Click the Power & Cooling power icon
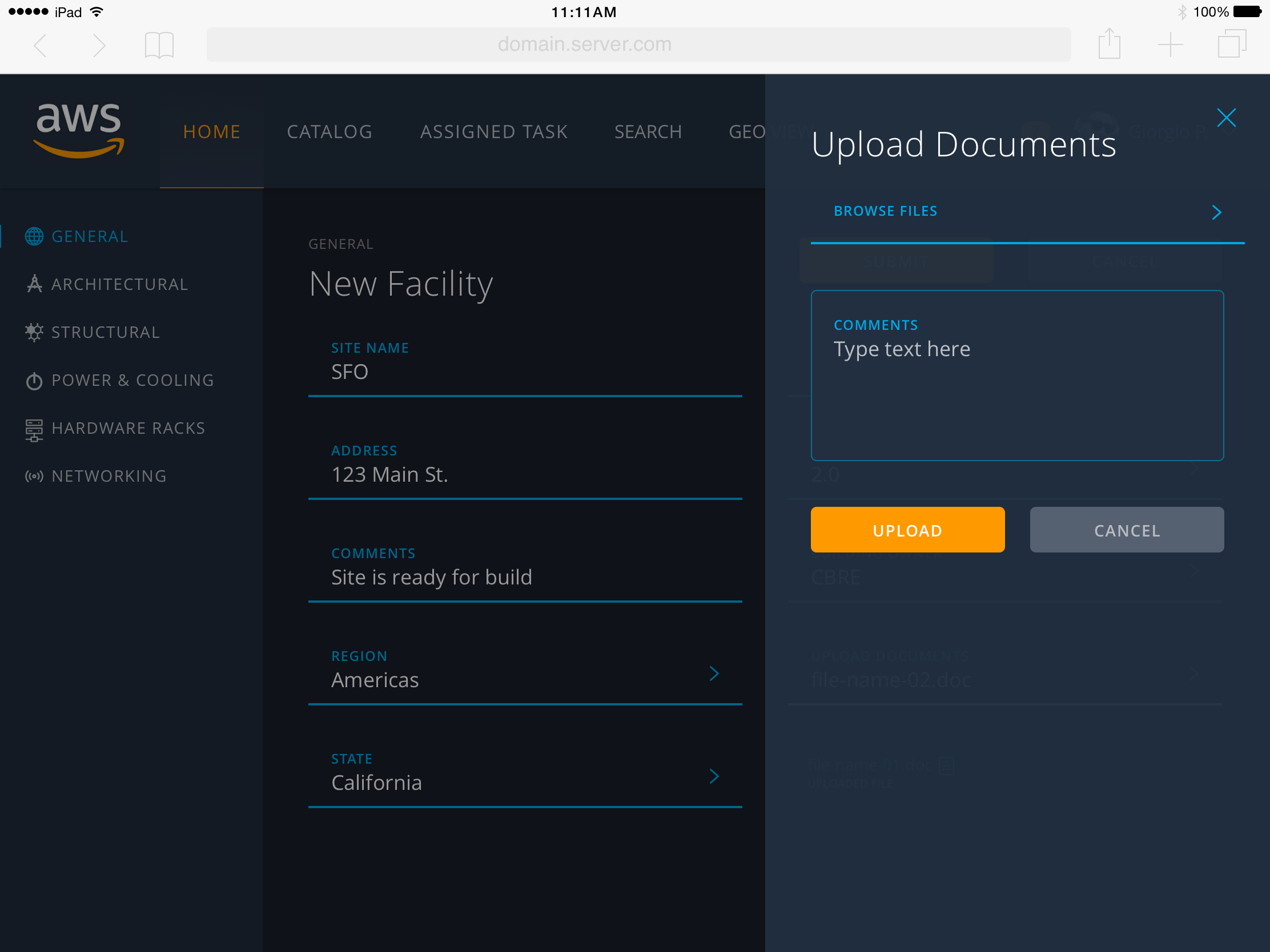Screen dimensions: 1270x952 (34, 381)
